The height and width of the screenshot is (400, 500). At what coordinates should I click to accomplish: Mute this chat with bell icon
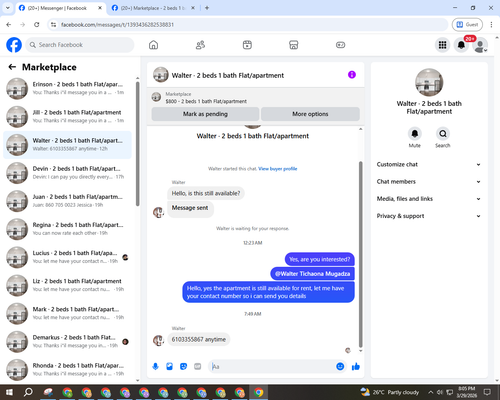click(414, 134)
